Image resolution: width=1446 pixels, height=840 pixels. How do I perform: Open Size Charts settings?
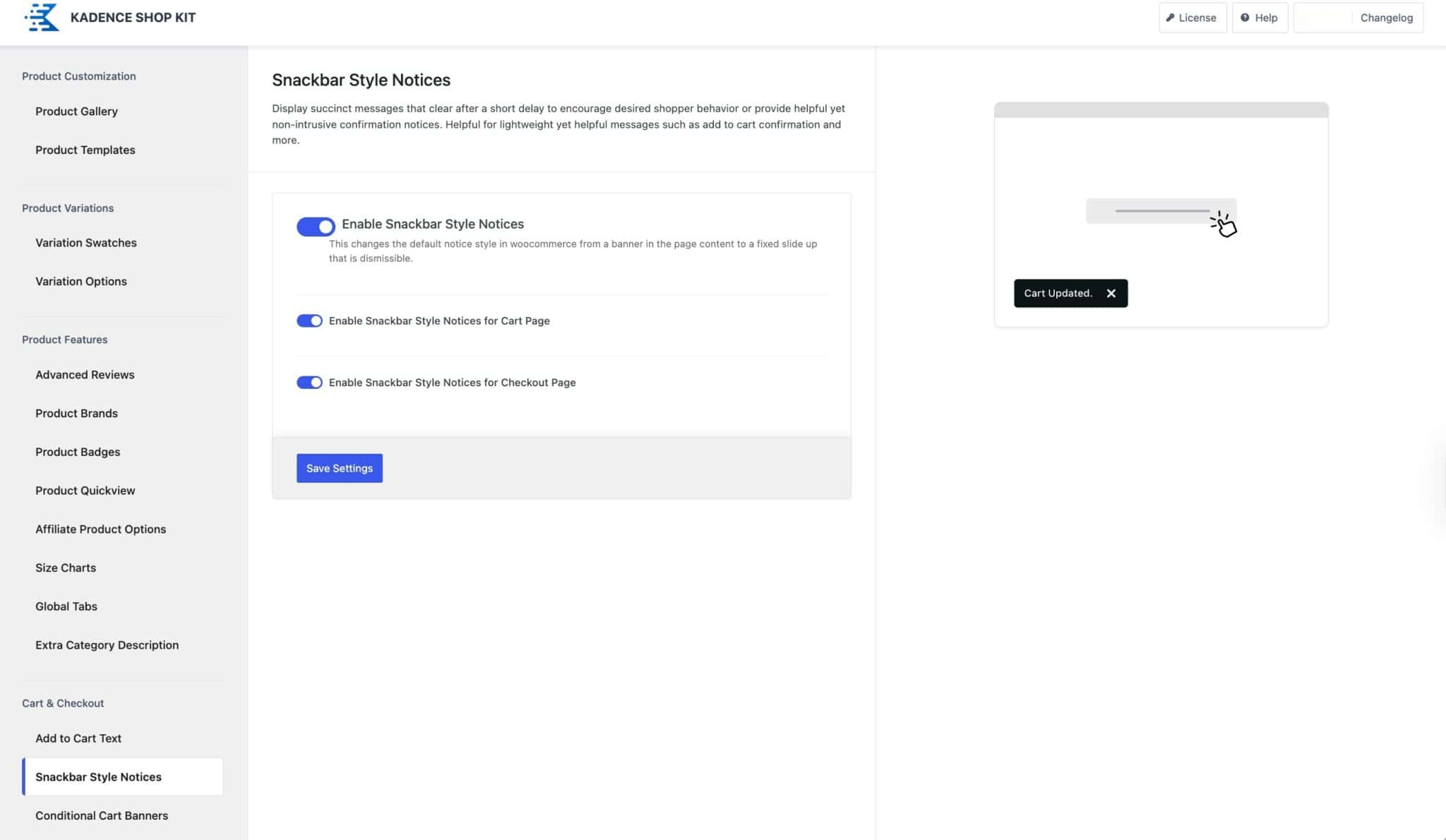point(65,568)
